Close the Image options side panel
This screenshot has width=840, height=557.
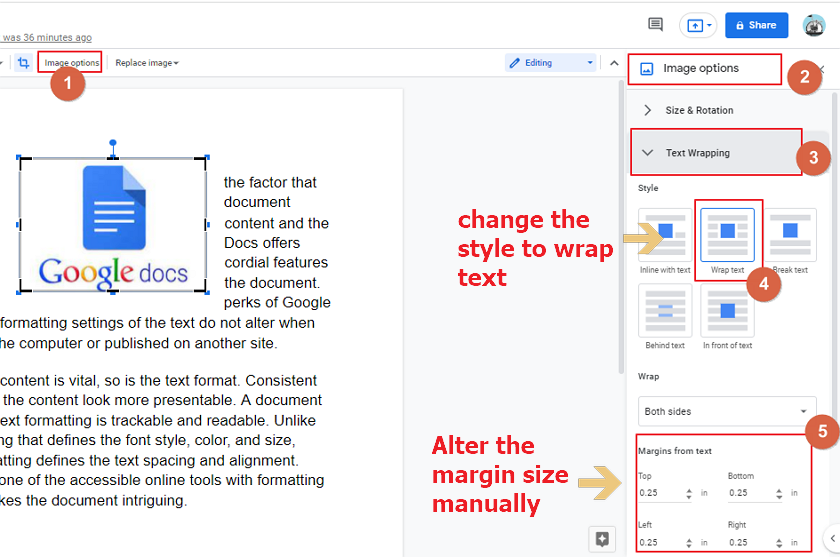822,69
